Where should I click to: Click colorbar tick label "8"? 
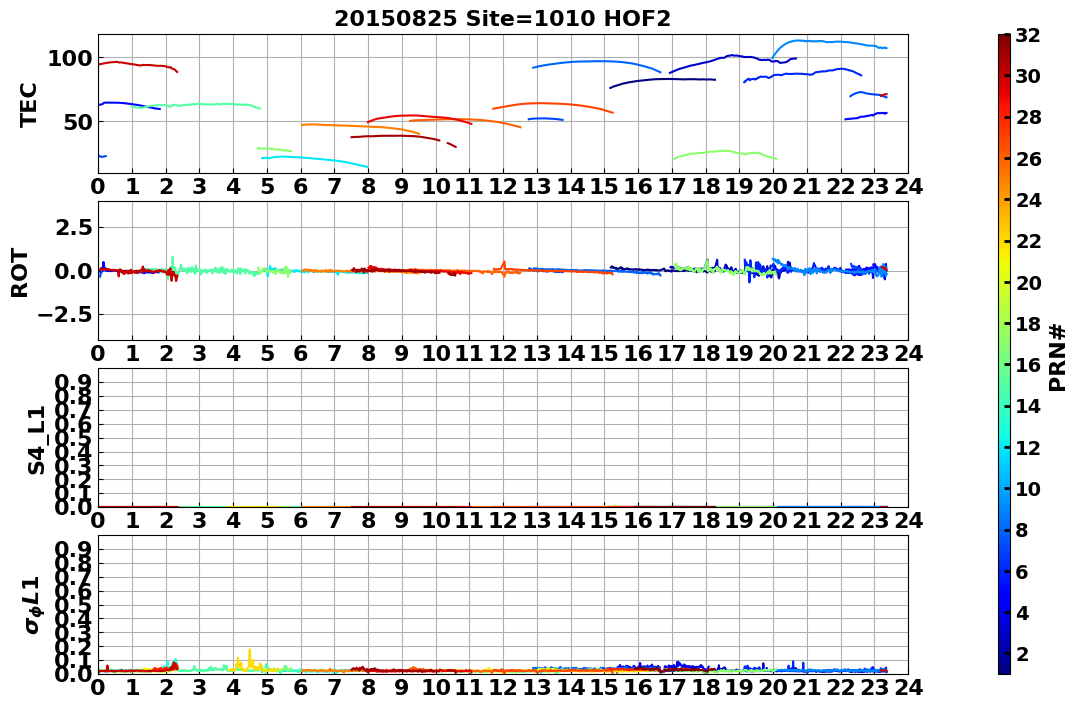pos(1022,530)
